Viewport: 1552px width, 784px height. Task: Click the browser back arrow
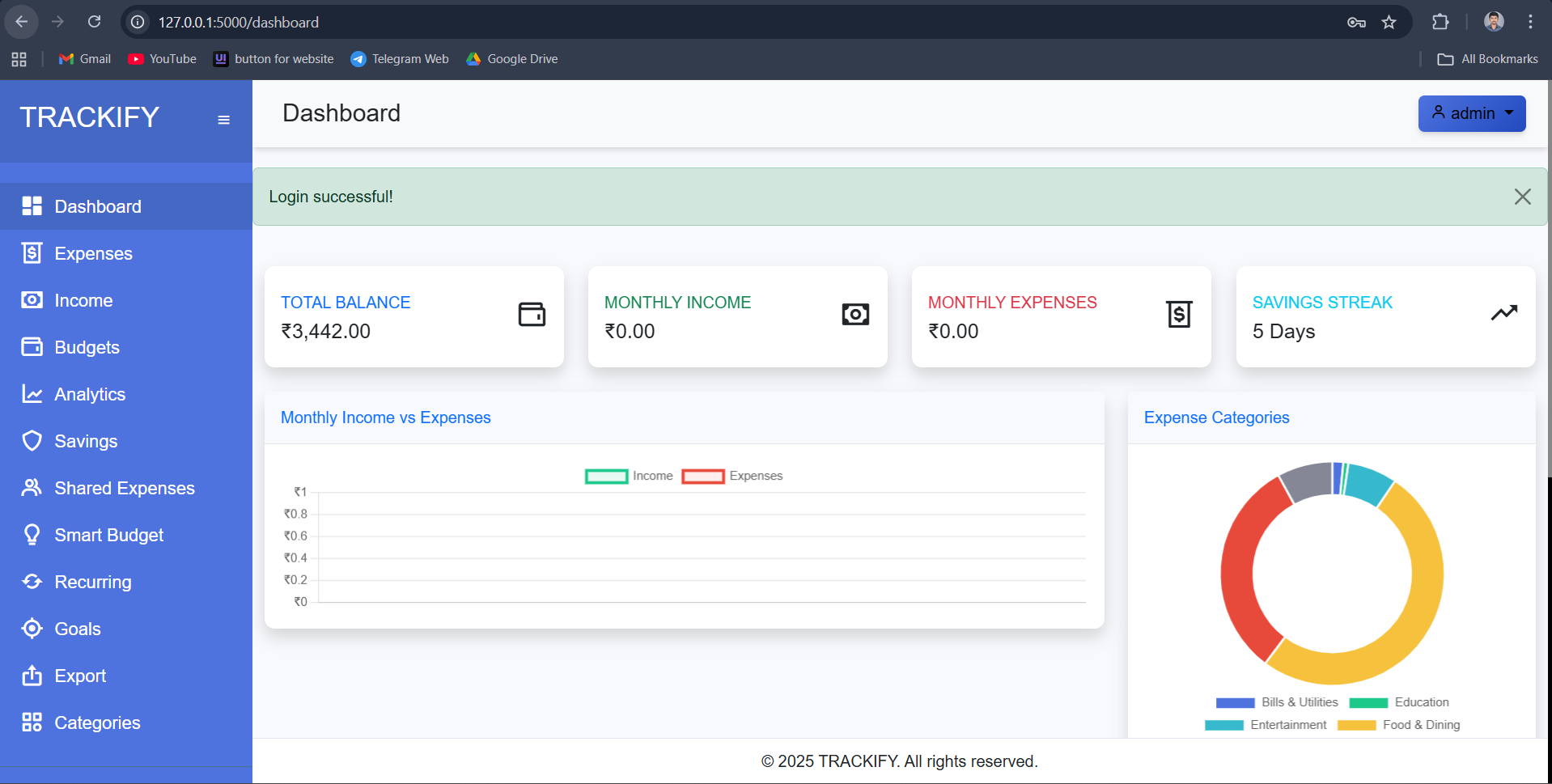click(22, 22)
